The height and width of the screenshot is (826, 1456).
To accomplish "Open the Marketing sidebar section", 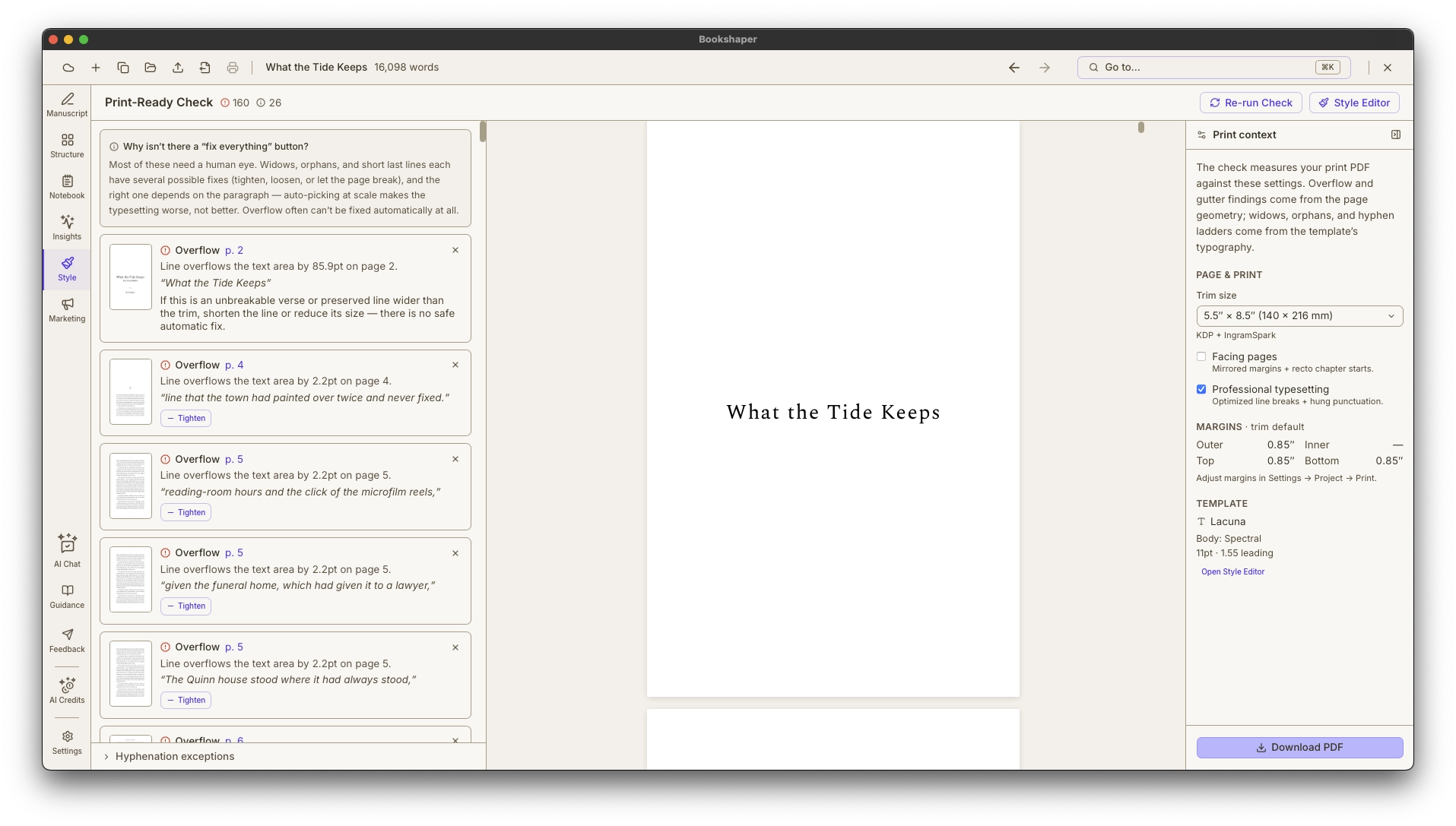I will click(67, 310).
